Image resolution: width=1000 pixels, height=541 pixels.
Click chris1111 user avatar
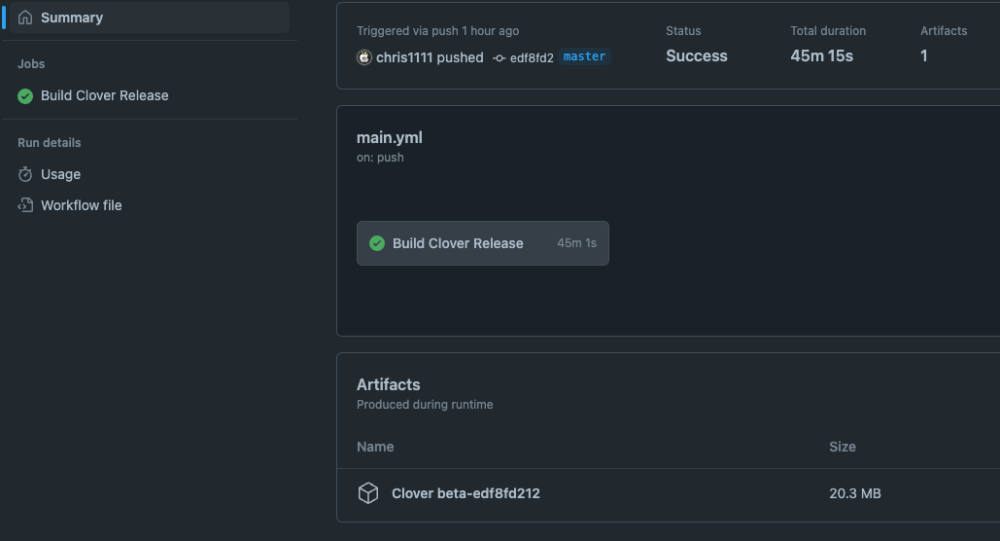364,57
